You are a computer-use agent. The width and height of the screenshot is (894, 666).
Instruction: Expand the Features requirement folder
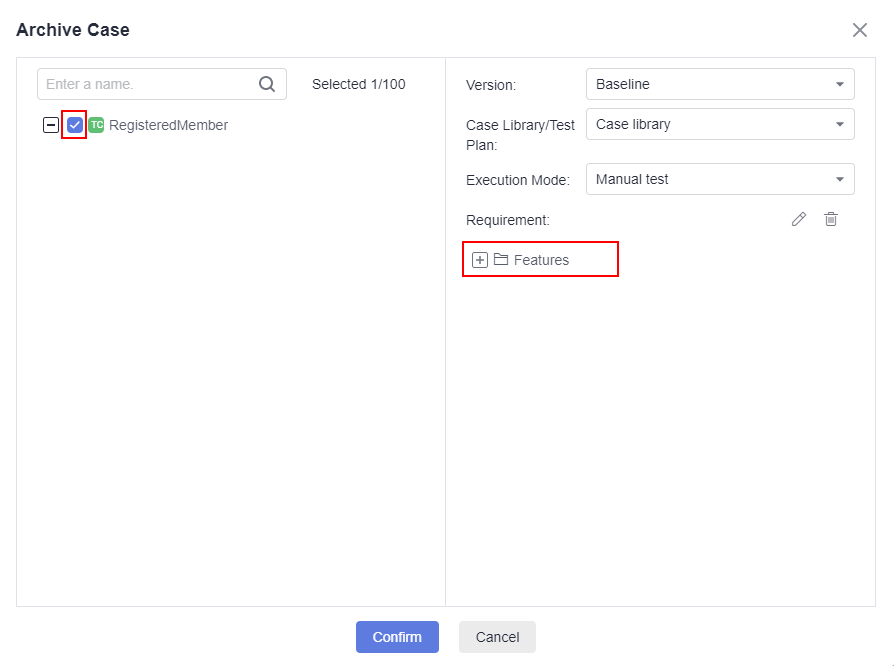click(x=479, y=260)
